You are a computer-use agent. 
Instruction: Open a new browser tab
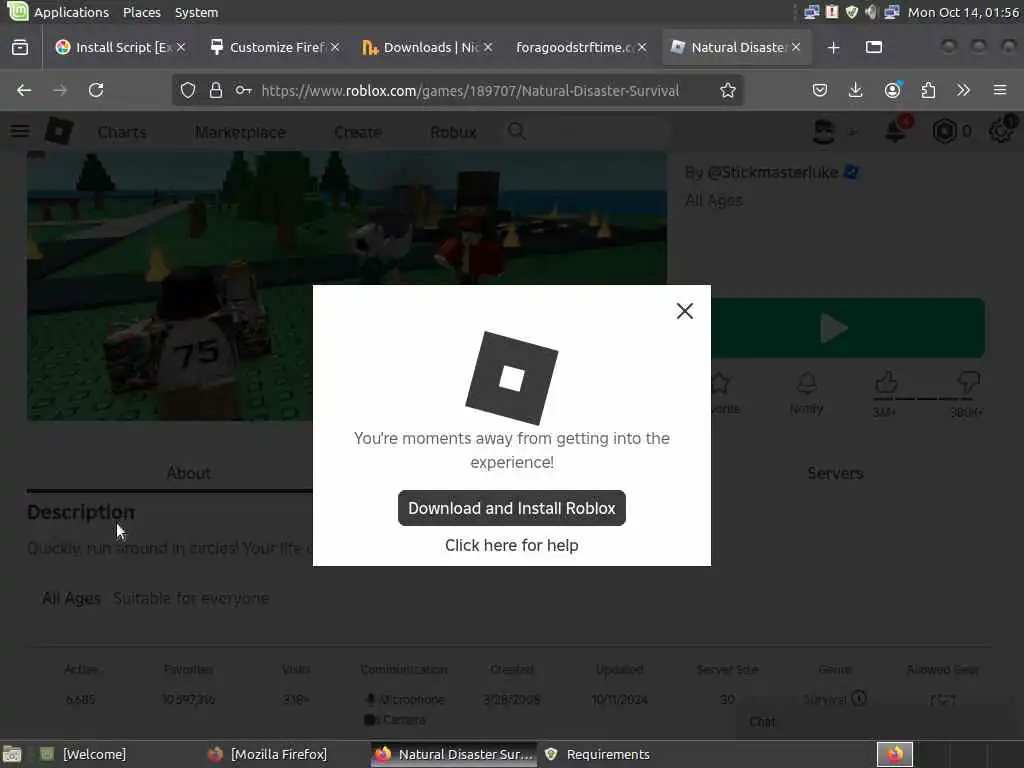[x=833, y=48]
